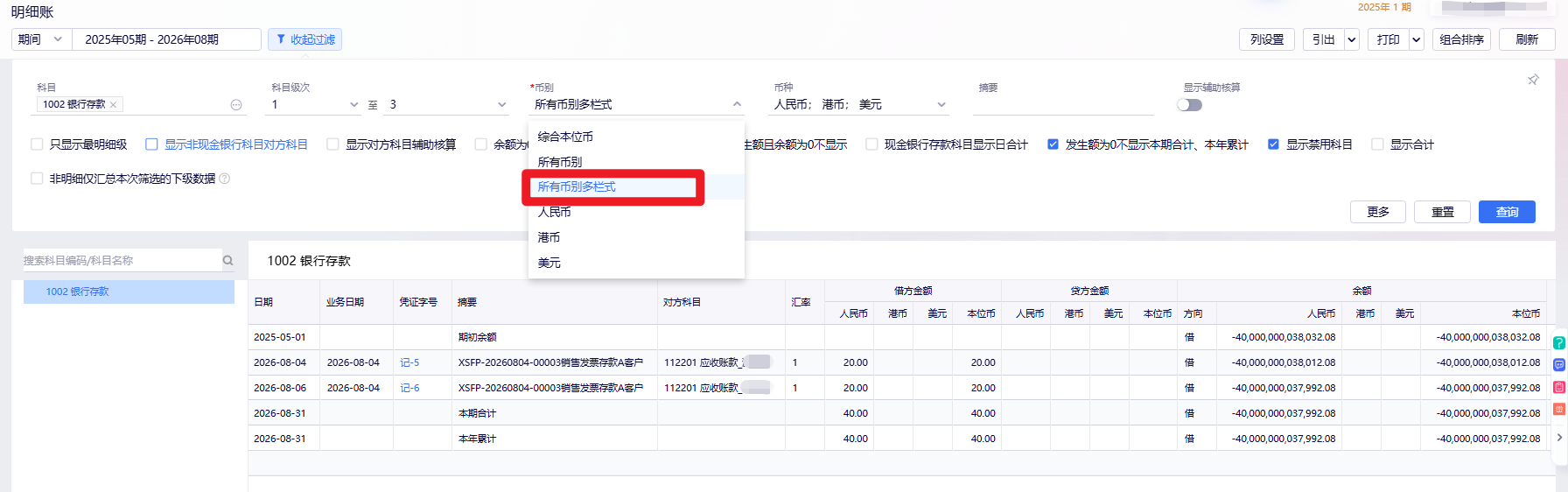
Task: Click the 组合排序 button
Action: click(1461, 39)
